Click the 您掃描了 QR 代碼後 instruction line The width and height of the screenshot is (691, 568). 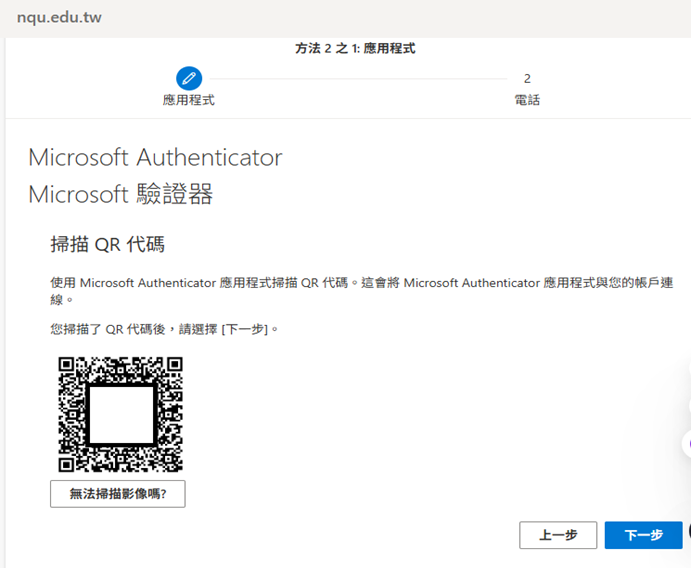click(x=165, y=328)
